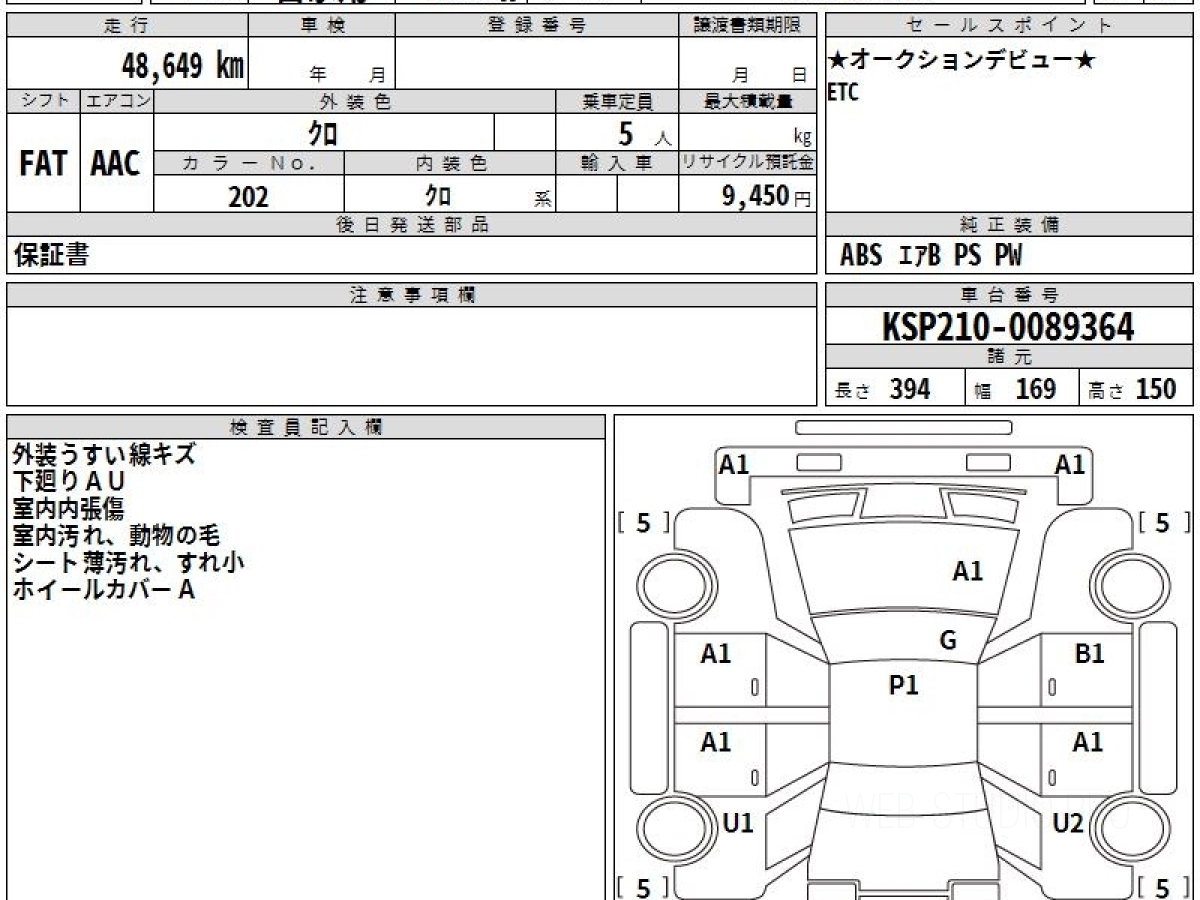Select the 下廻りAU inspector note
This screenshot has height=900, width=1200.
tap(69, 481)
